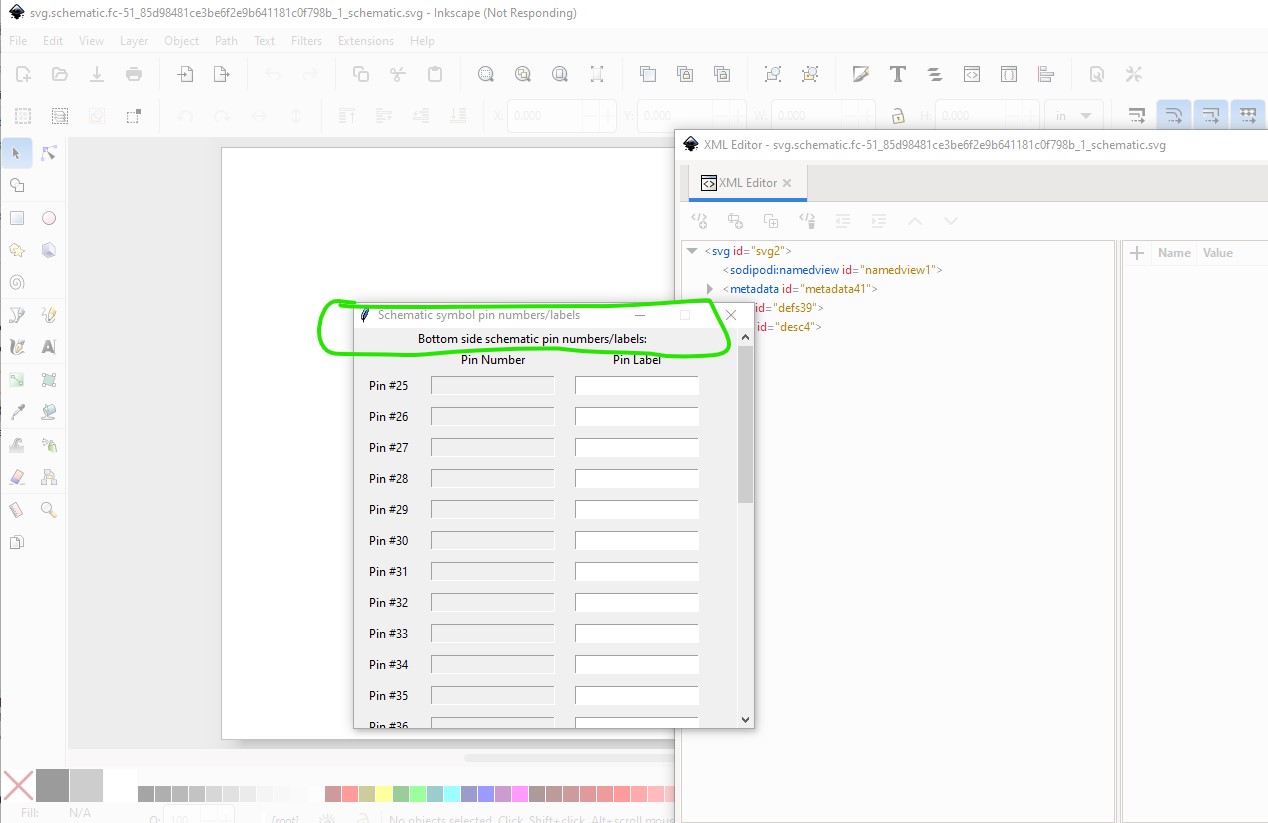Open the Extensions menu
The width and height of the screenshot is (1268, 823).
tap(366, 41)
